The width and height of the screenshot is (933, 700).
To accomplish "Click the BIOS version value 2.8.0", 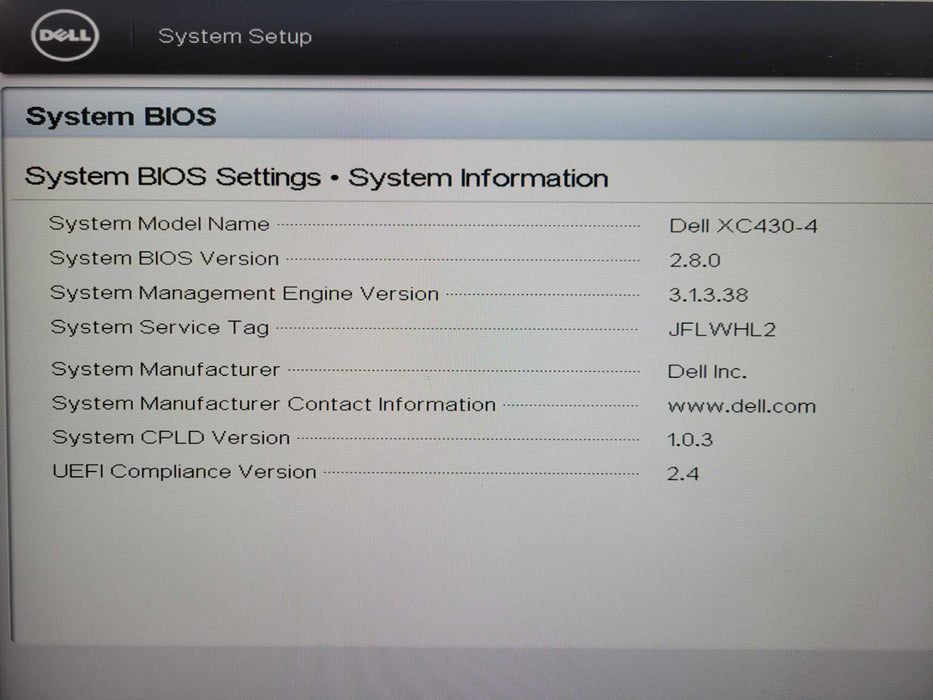I will [694, 260].
